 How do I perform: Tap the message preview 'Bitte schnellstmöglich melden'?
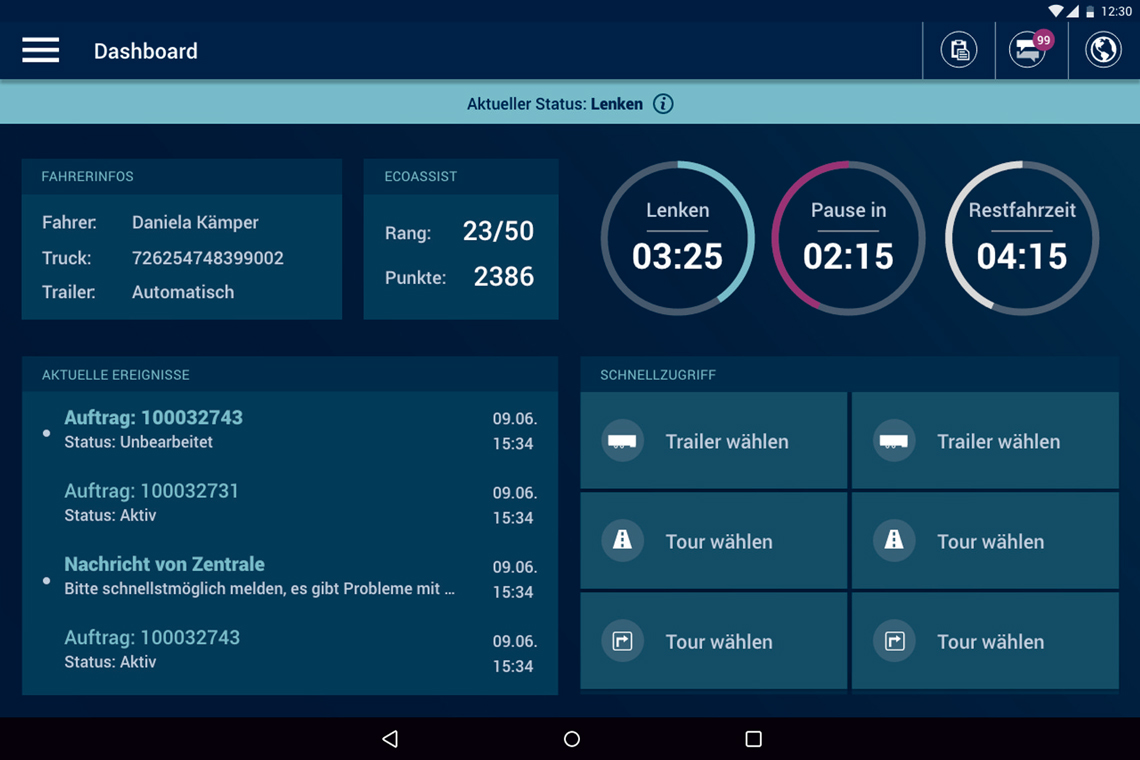coord(259,589)
